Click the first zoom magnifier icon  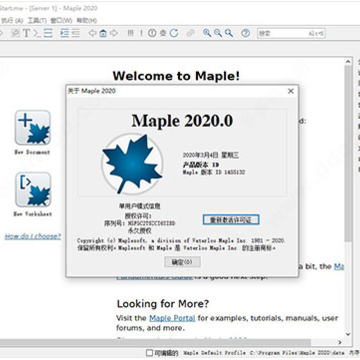pos(207,33)
